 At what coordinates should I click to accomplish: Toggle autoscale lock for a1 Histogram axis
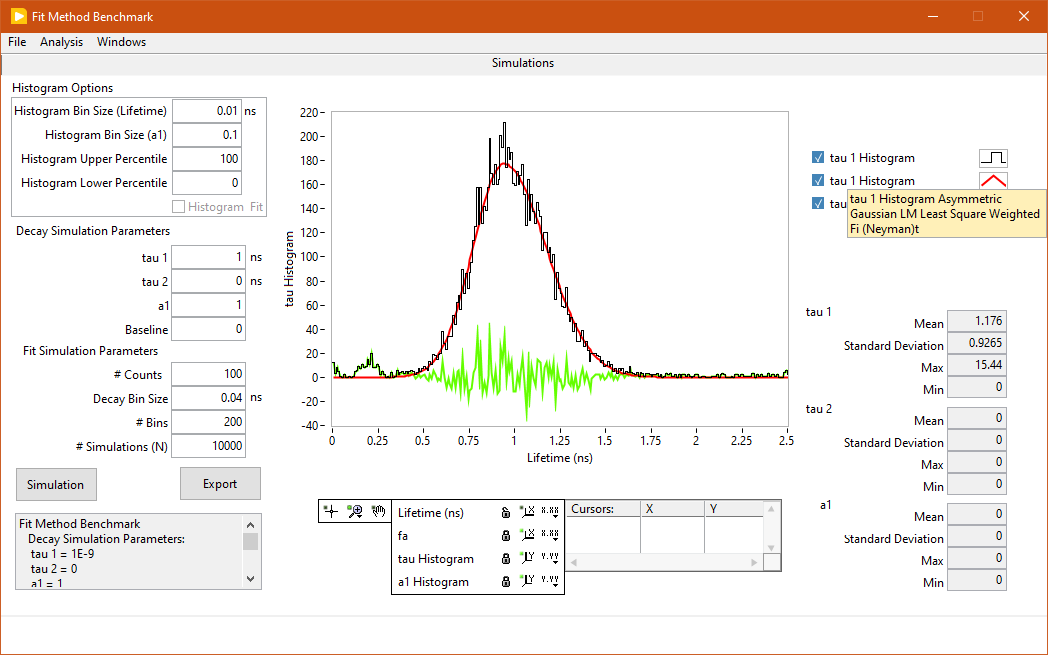(x=506, y=581)
